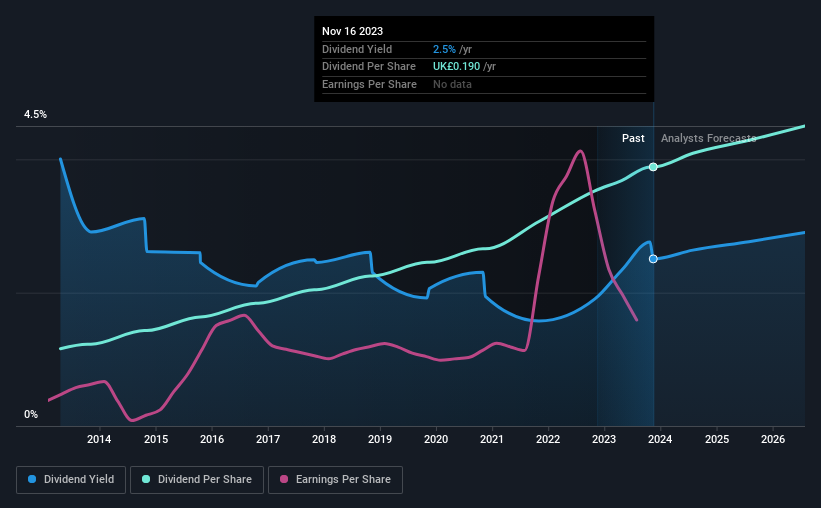821x508 pixels.
Task: Click the pink Earnings Per Share legend dot
Action: [284, 479]
